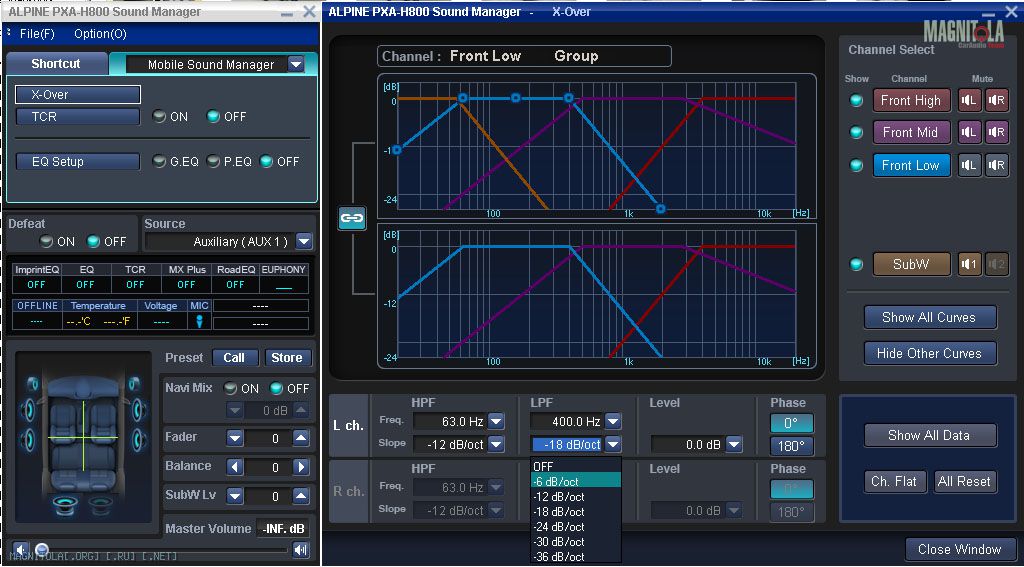This screenshot has height=567, width=1024.
Task: Open the File(F) menu
Action: (x=37, y=34)
